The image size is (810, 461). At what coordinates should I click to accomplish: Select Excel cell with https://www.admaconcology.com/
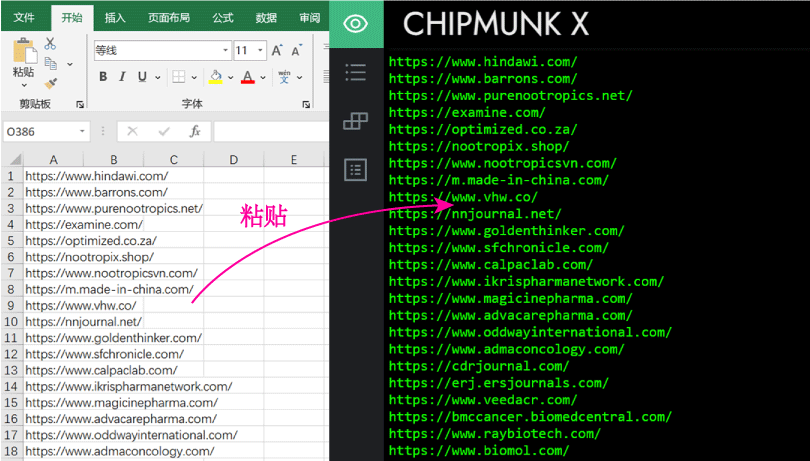coord(120,451)
